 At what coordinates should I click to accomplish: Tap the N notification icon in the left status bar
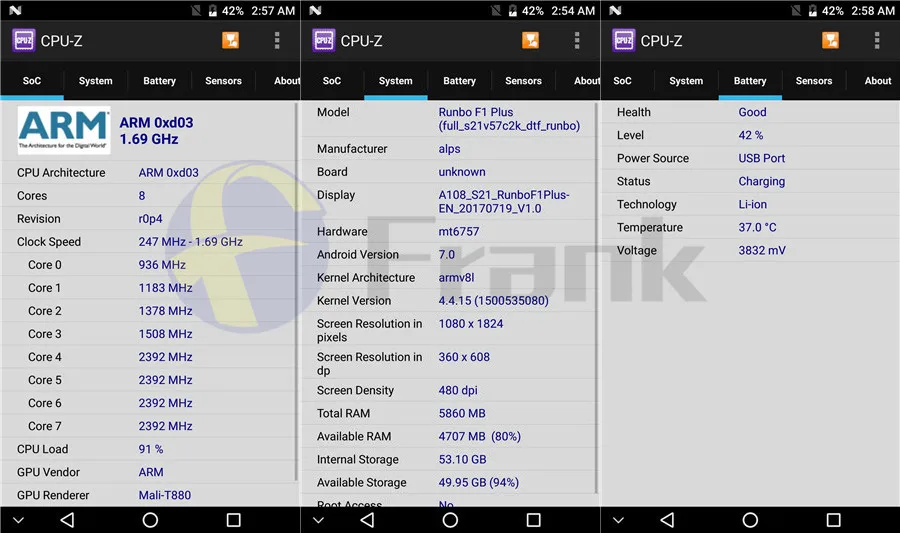point(15,10)
